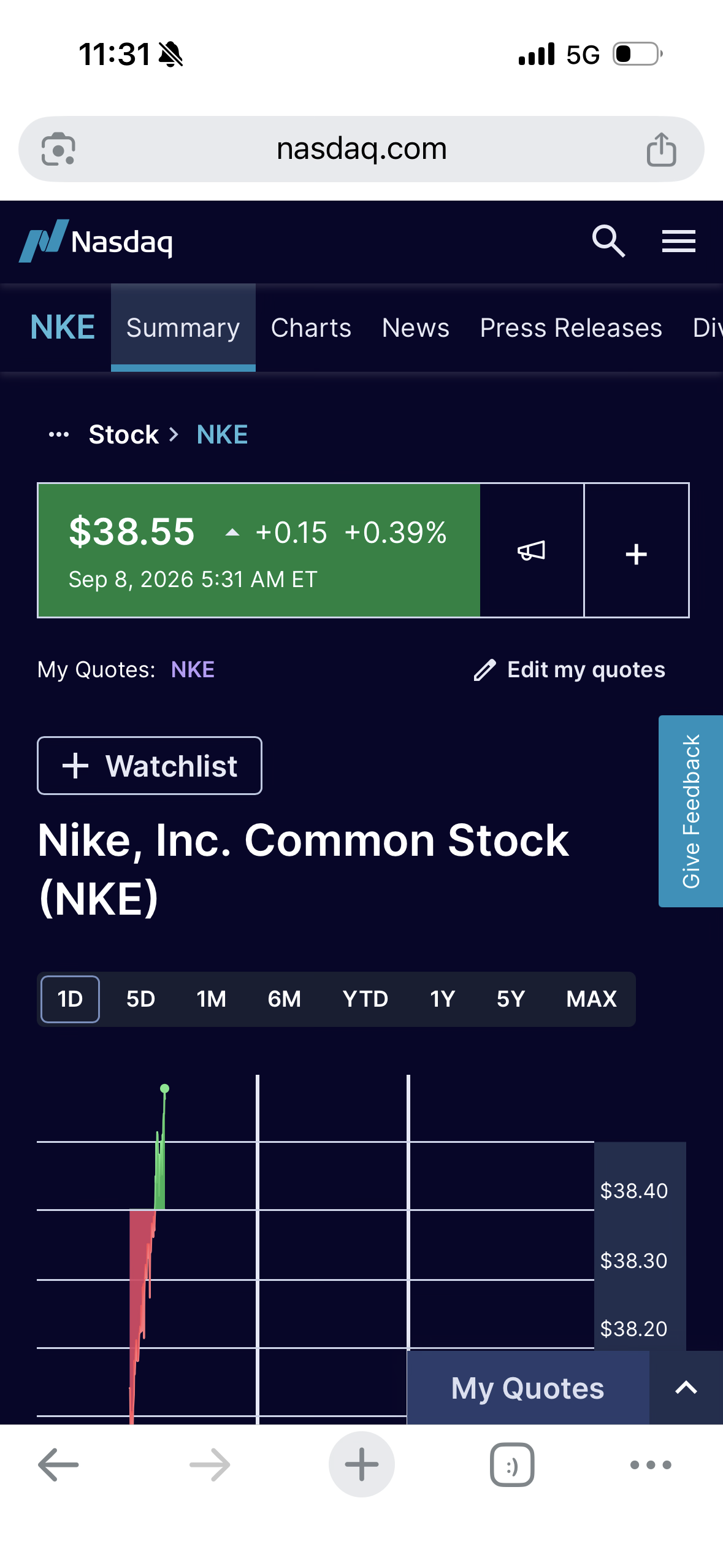Expand the breadcrumb ellipsis before Stock

click(x=59, y=435)
